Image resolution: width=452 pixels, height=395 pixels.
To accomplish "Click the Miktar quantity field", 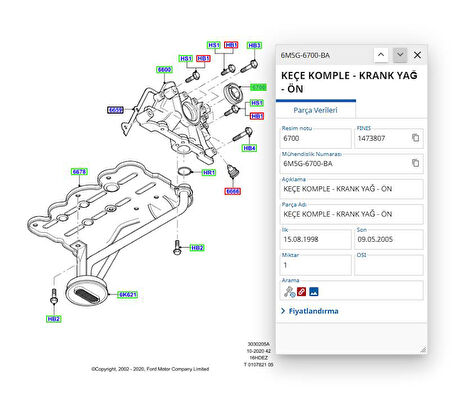I will coord(315,265).
